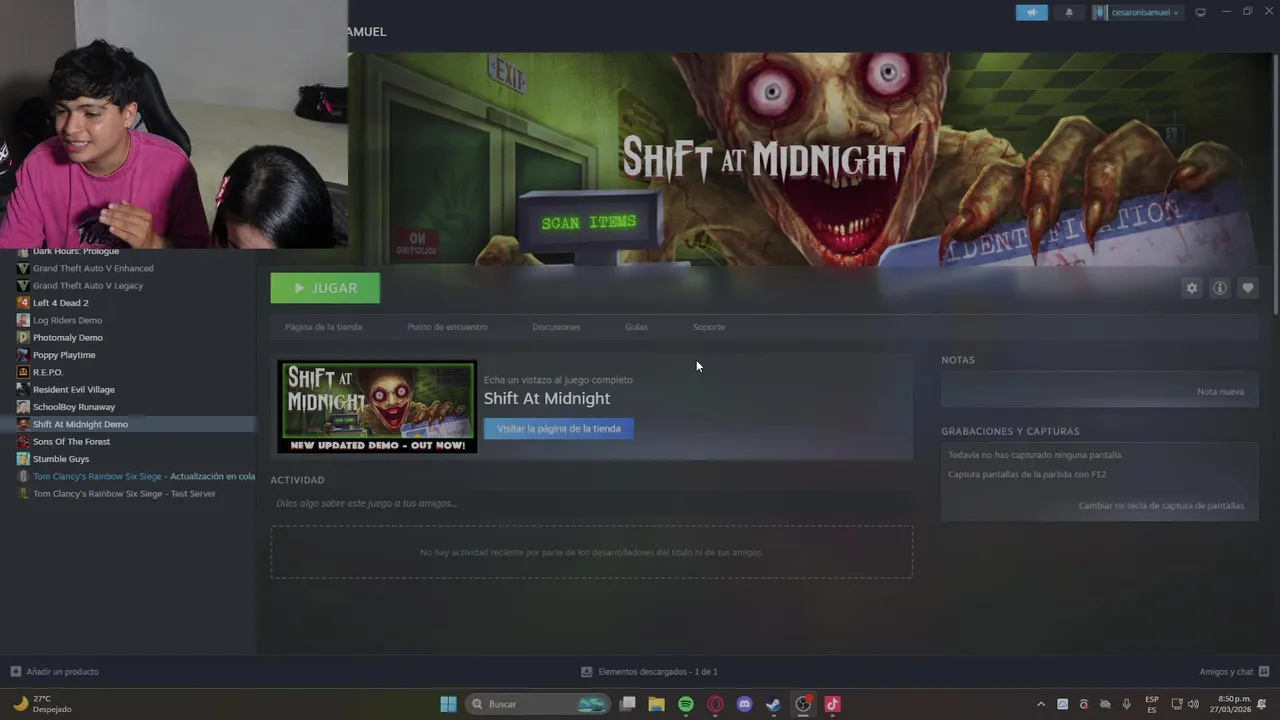The width and height of the screenshot is (1280, 720).
Task: Select Poppy Playtime in library
Action: tap(64, 355)
